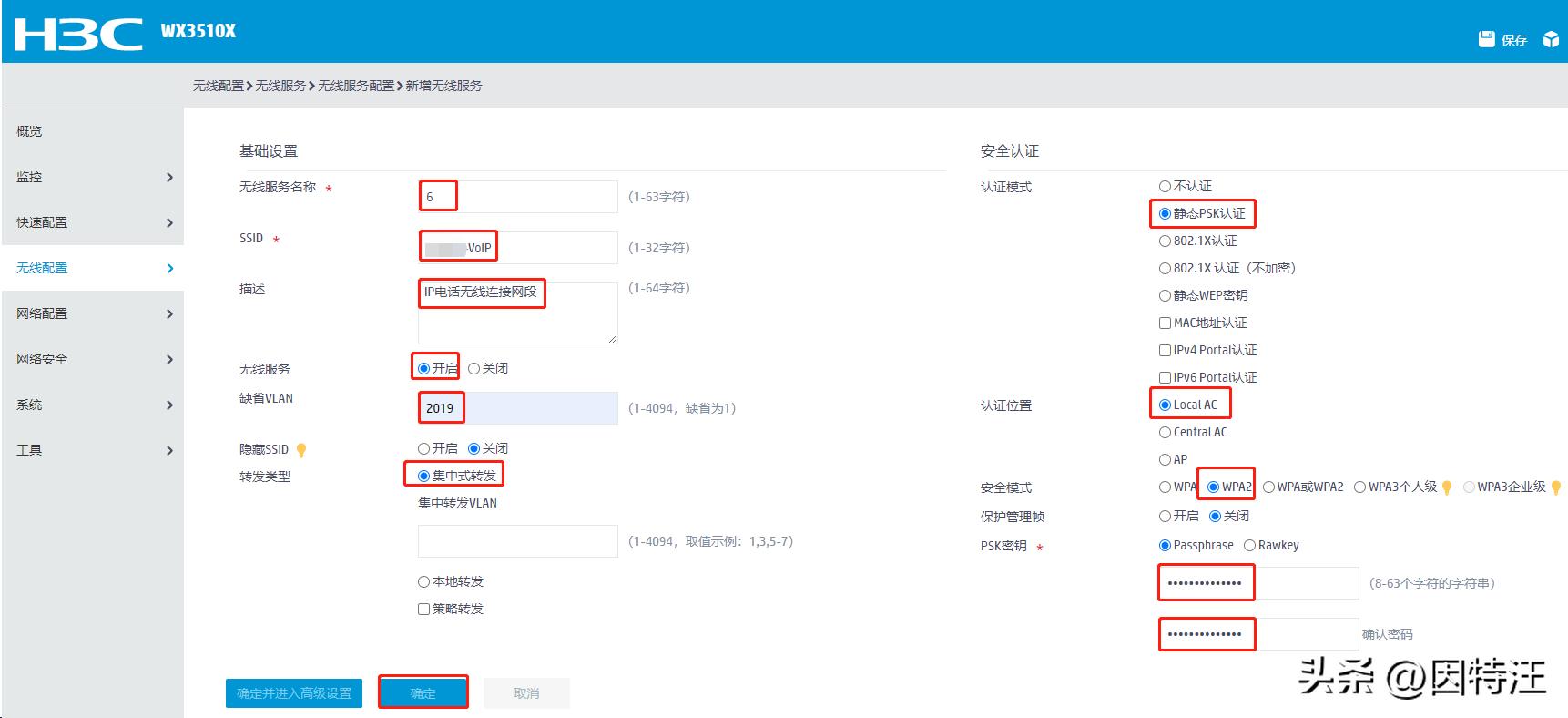1568x718 pixels.
Task: Select WPA3个人级 security mode
Action: coord(1359,487)
